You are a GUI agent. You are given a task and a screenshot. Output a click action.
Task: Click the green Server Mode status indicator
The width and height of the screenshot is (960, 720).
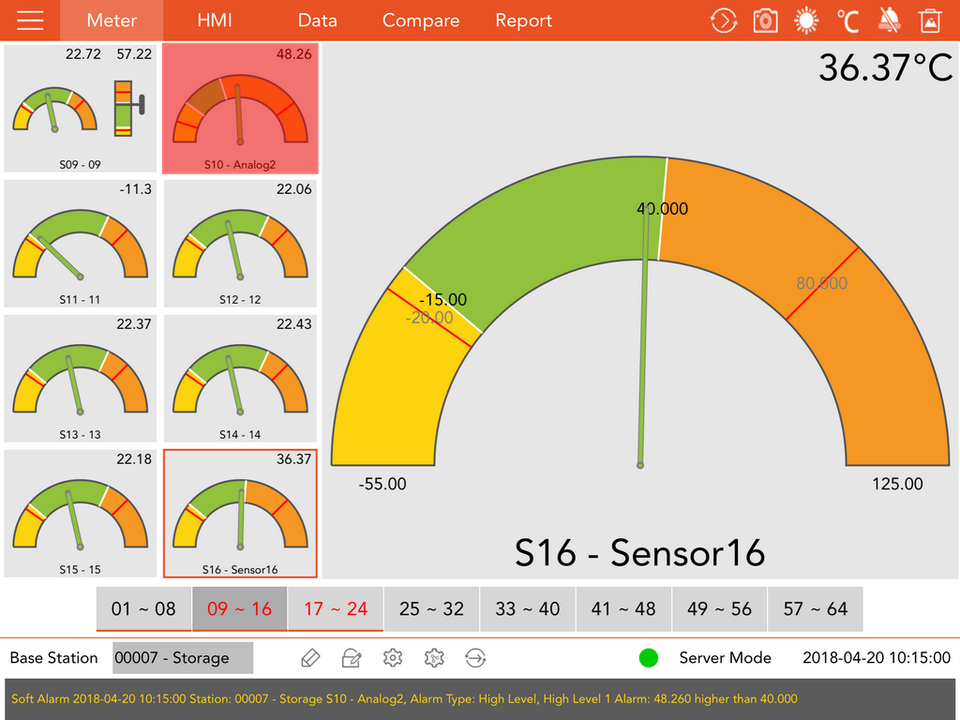[648, 658]
